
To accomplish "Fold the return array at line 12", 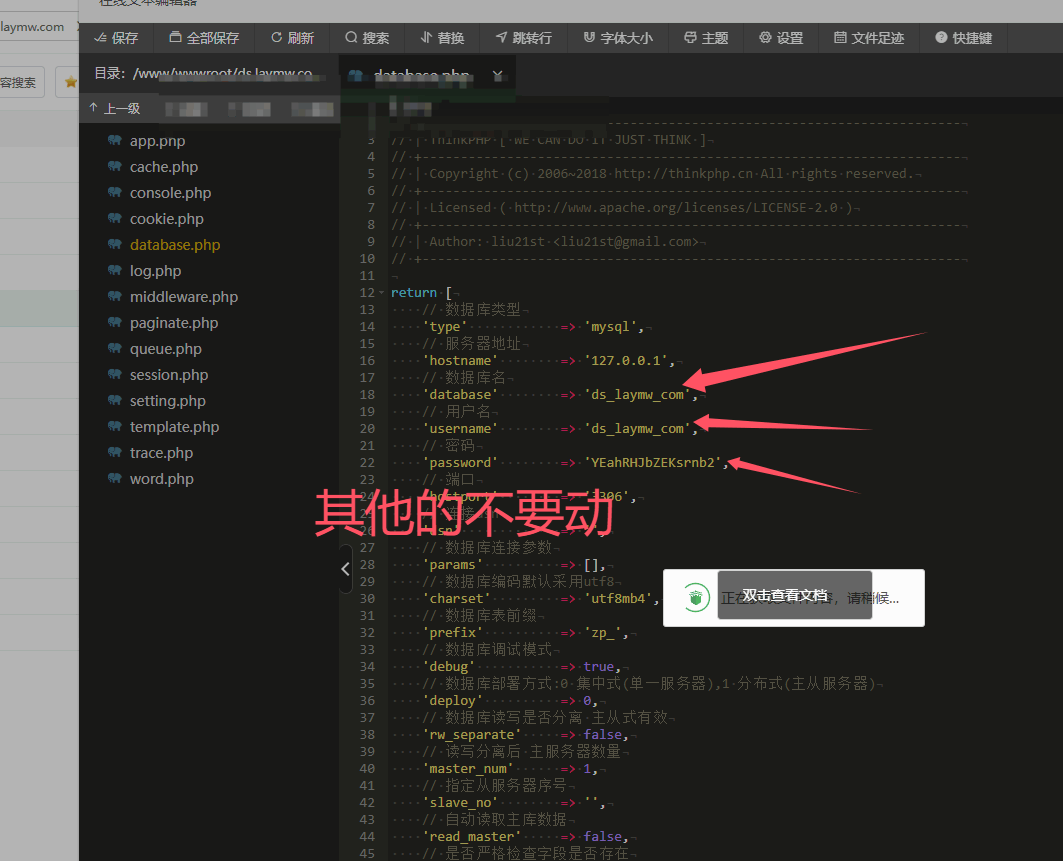I will point(382,293).
